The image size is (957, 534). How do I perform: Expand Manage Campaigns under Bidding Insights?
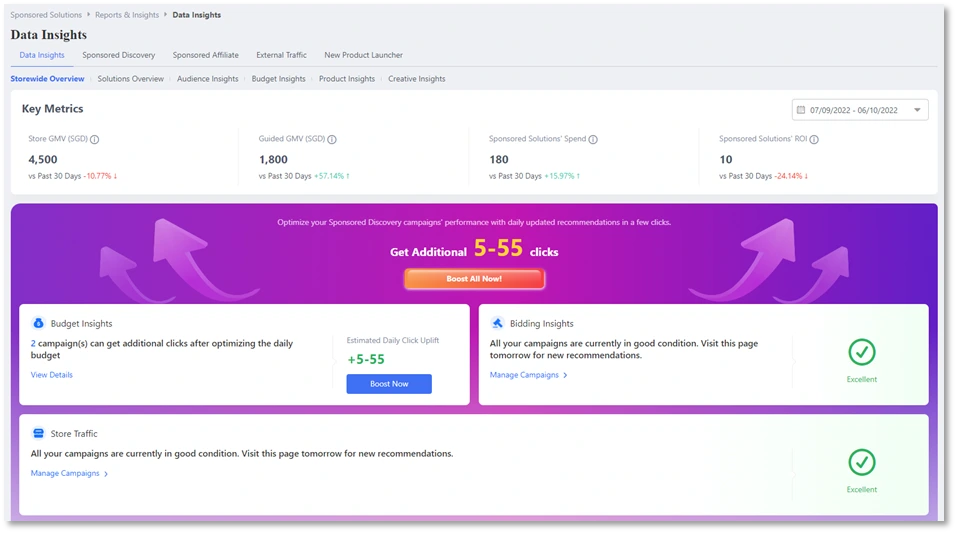tap(528, 375)
